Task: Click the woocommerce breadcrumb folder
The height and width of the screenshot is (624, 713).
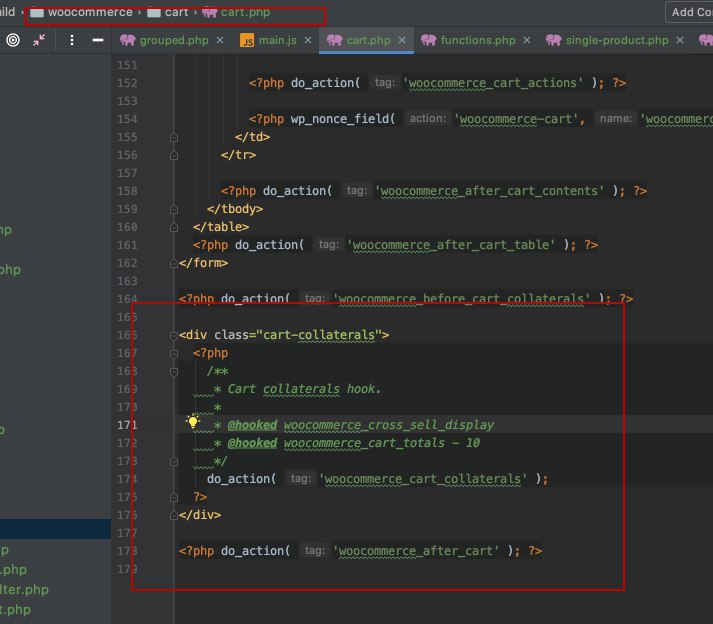Action: [x=81, y=12]
